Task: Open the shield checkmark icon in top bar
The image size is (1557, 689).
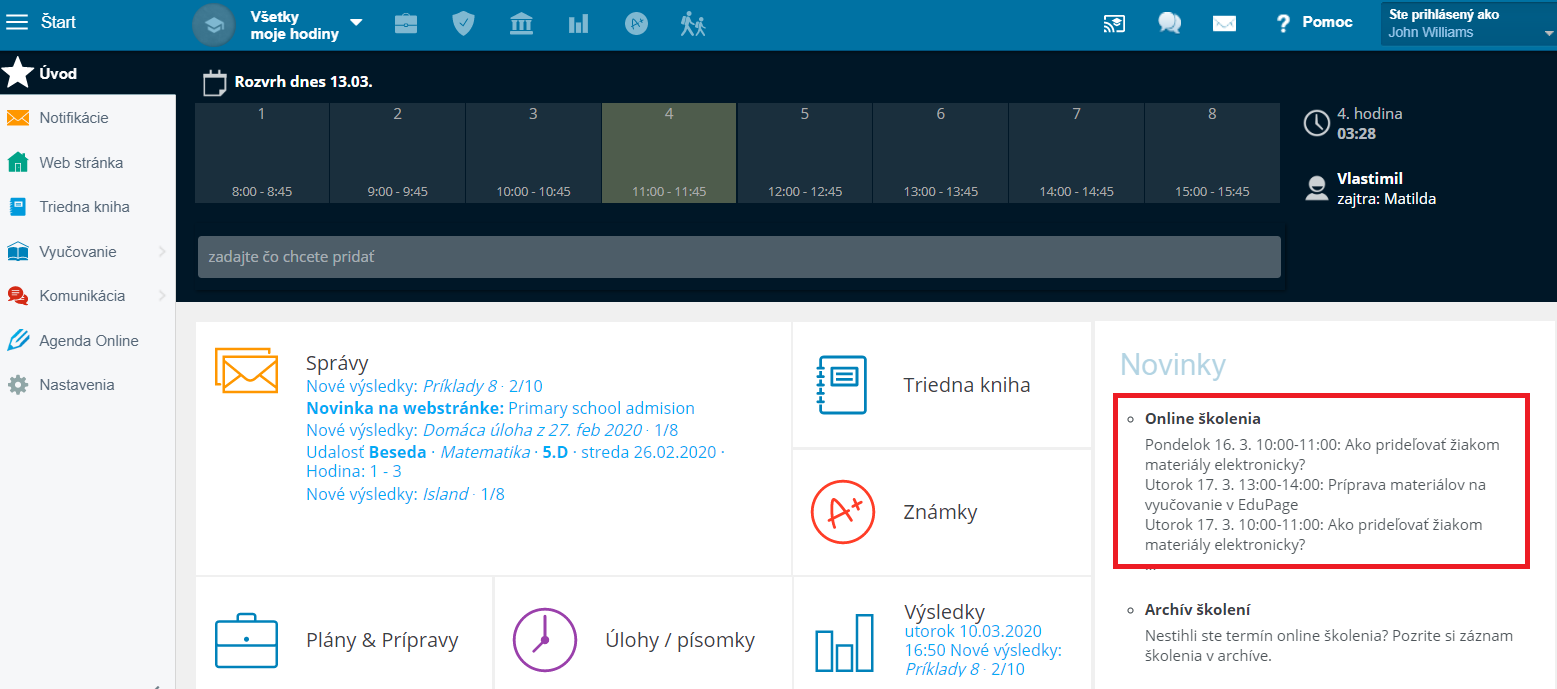Action: (463, 23)
